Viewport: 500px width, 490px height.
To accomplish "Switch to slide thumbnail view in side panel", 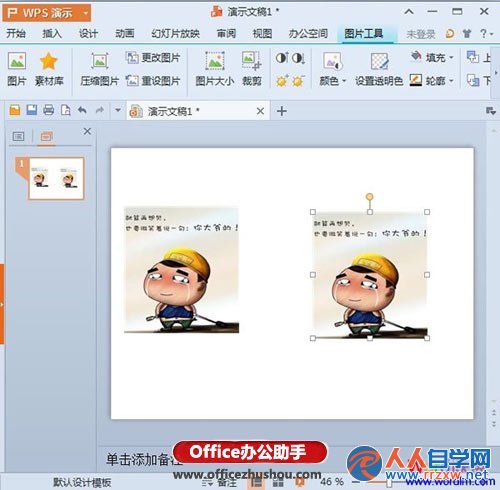I will 46,136.
